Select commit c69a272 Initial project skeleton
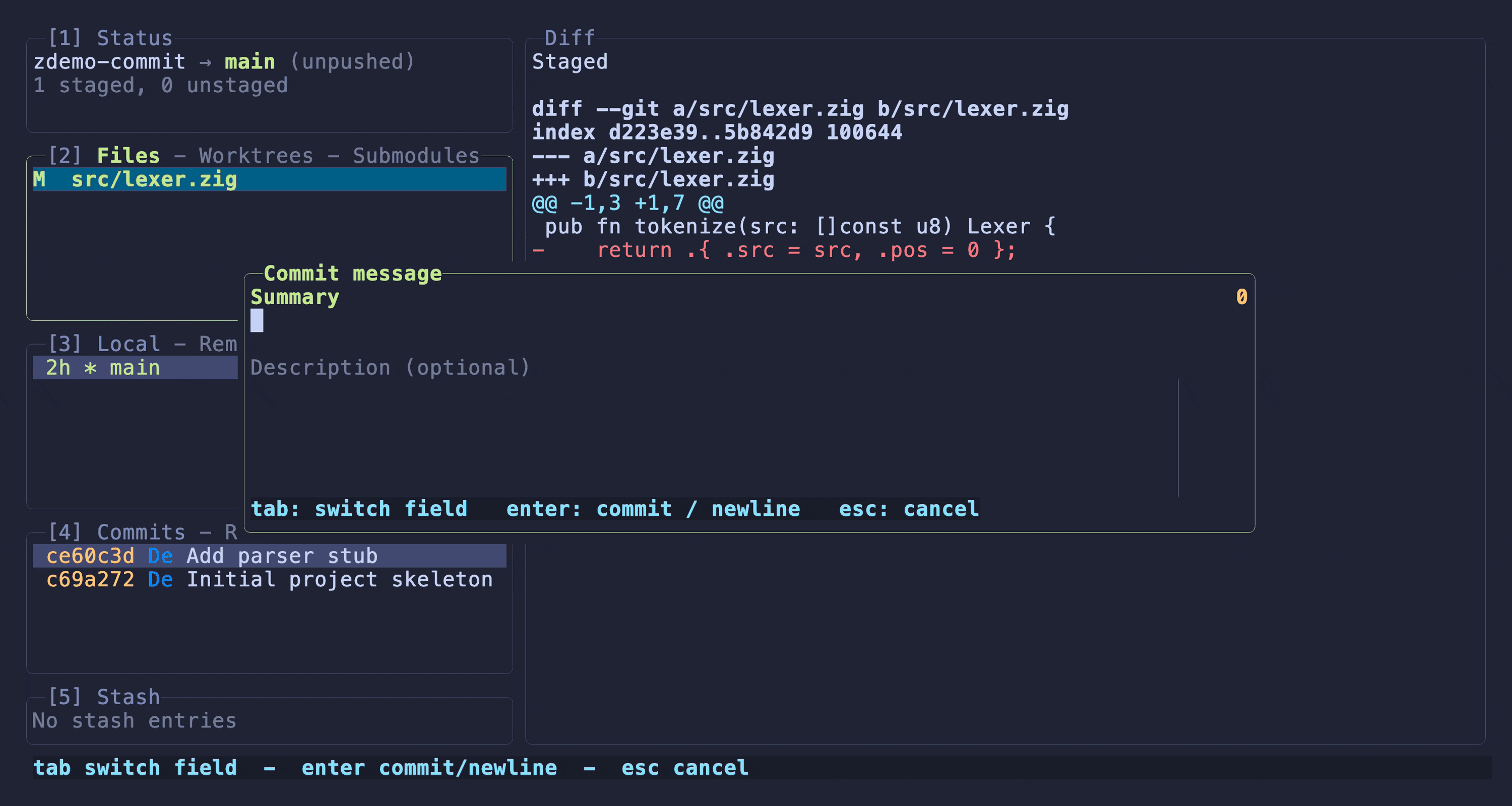Screen dimensions: 1512x806 coord(270,580)
